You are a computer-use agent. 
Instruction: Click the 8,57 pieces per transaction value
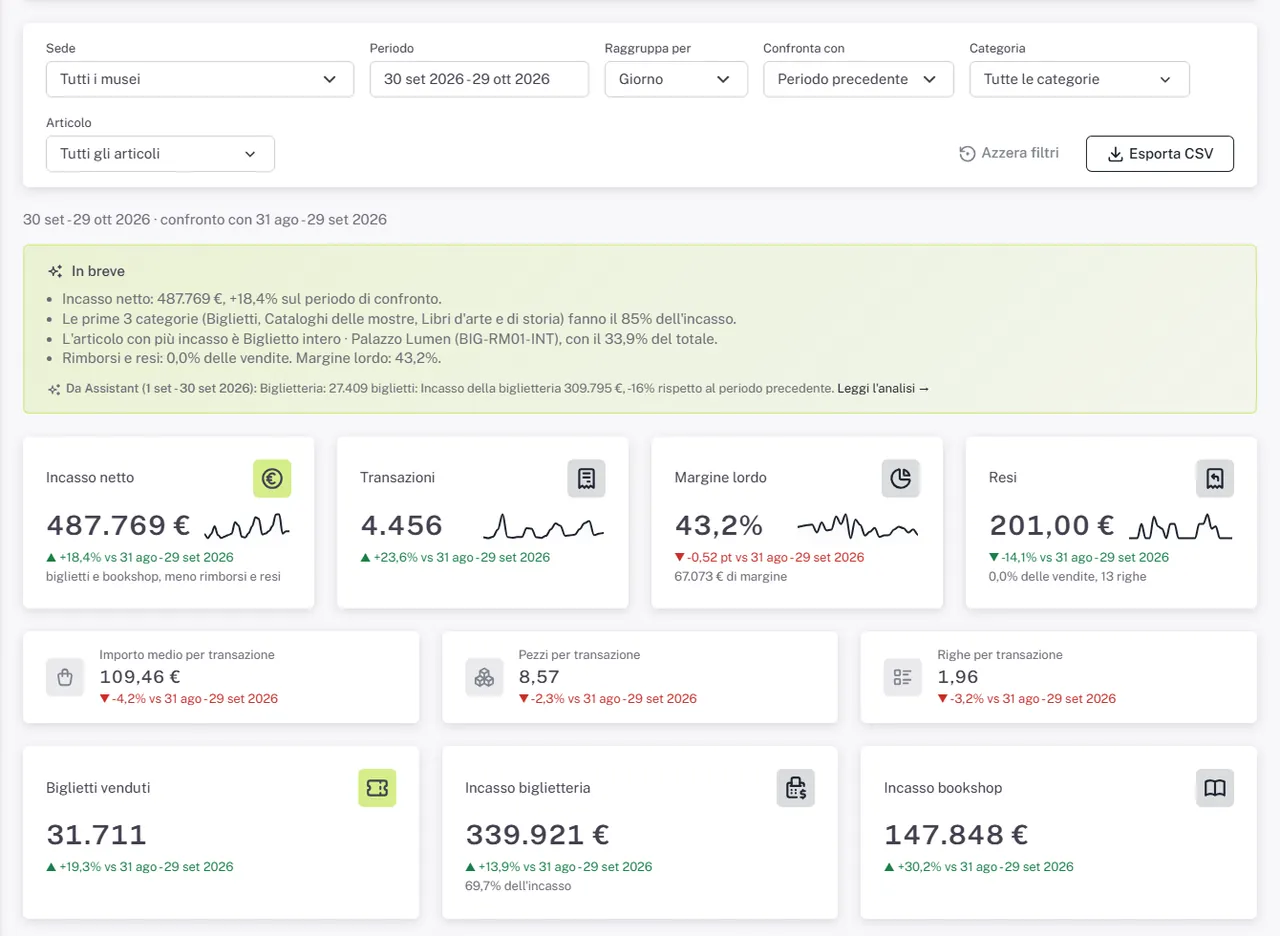coord(540,677)
